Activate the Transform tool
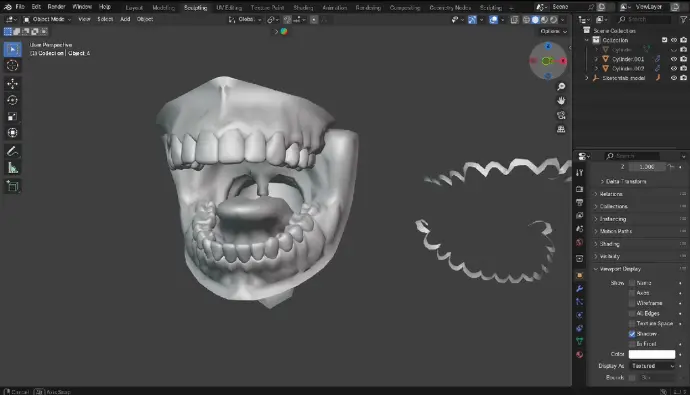 click(12, 133)
